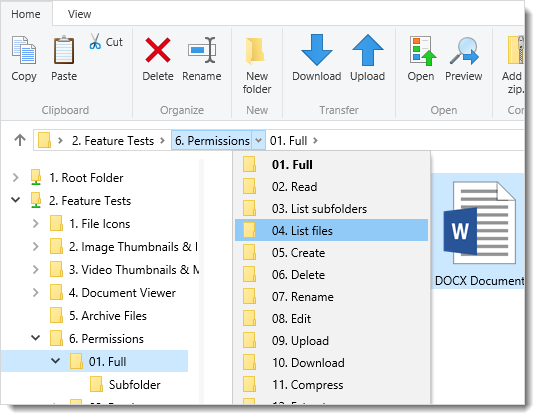Choose '01. Full' in dropdown list

331,165
